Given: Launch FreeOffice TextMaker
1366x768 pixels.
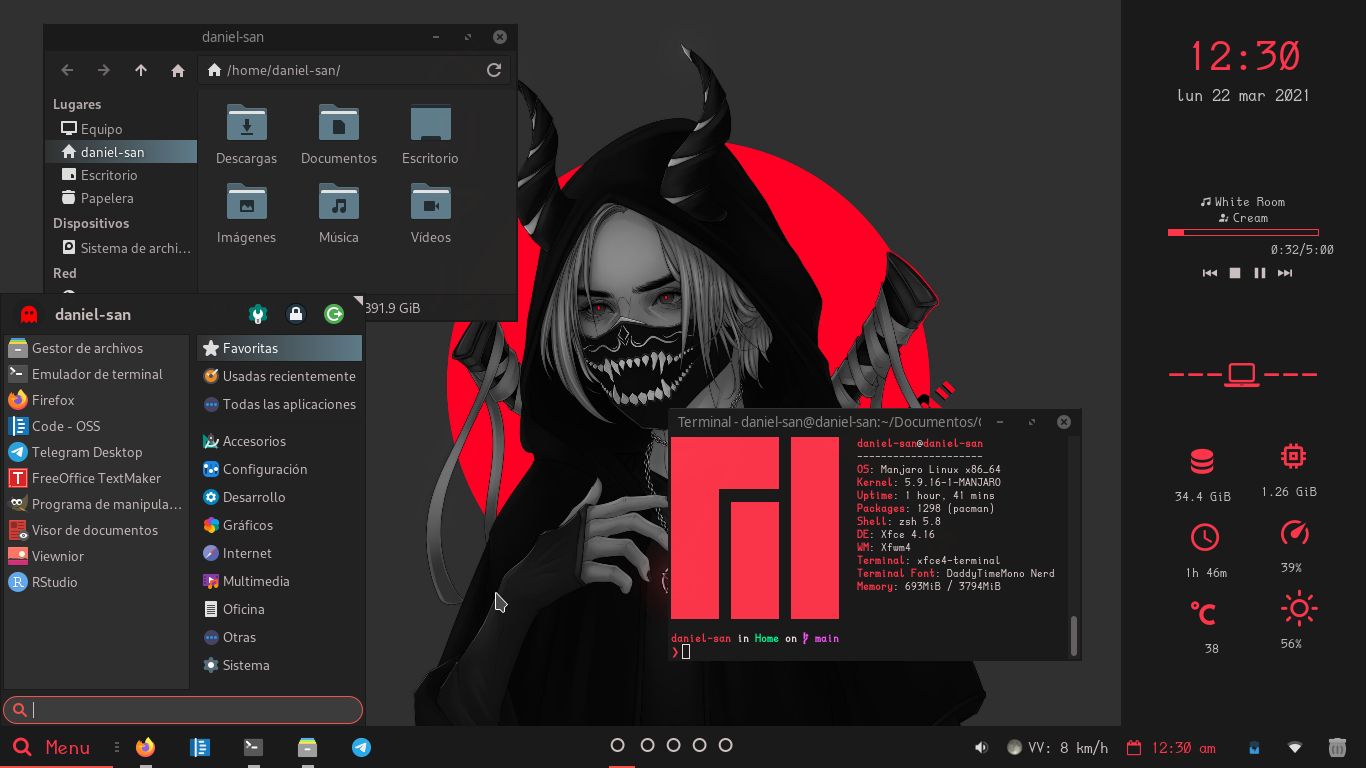Looking at the screenshot, I should [95, 478].
